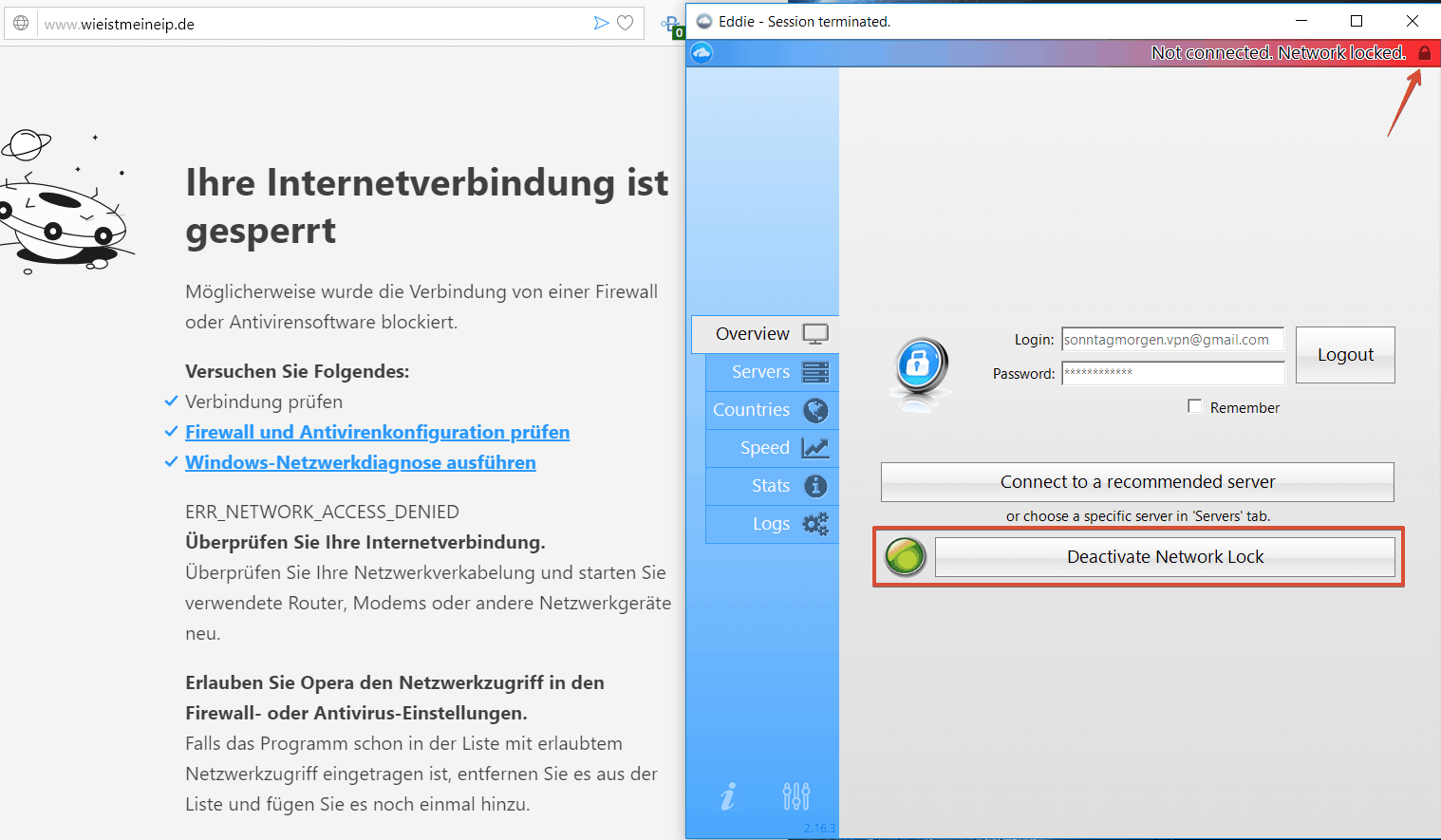Click the red padlock network lock status icon
This screenshot has height=840, width=1441.
coord(1425,53)
